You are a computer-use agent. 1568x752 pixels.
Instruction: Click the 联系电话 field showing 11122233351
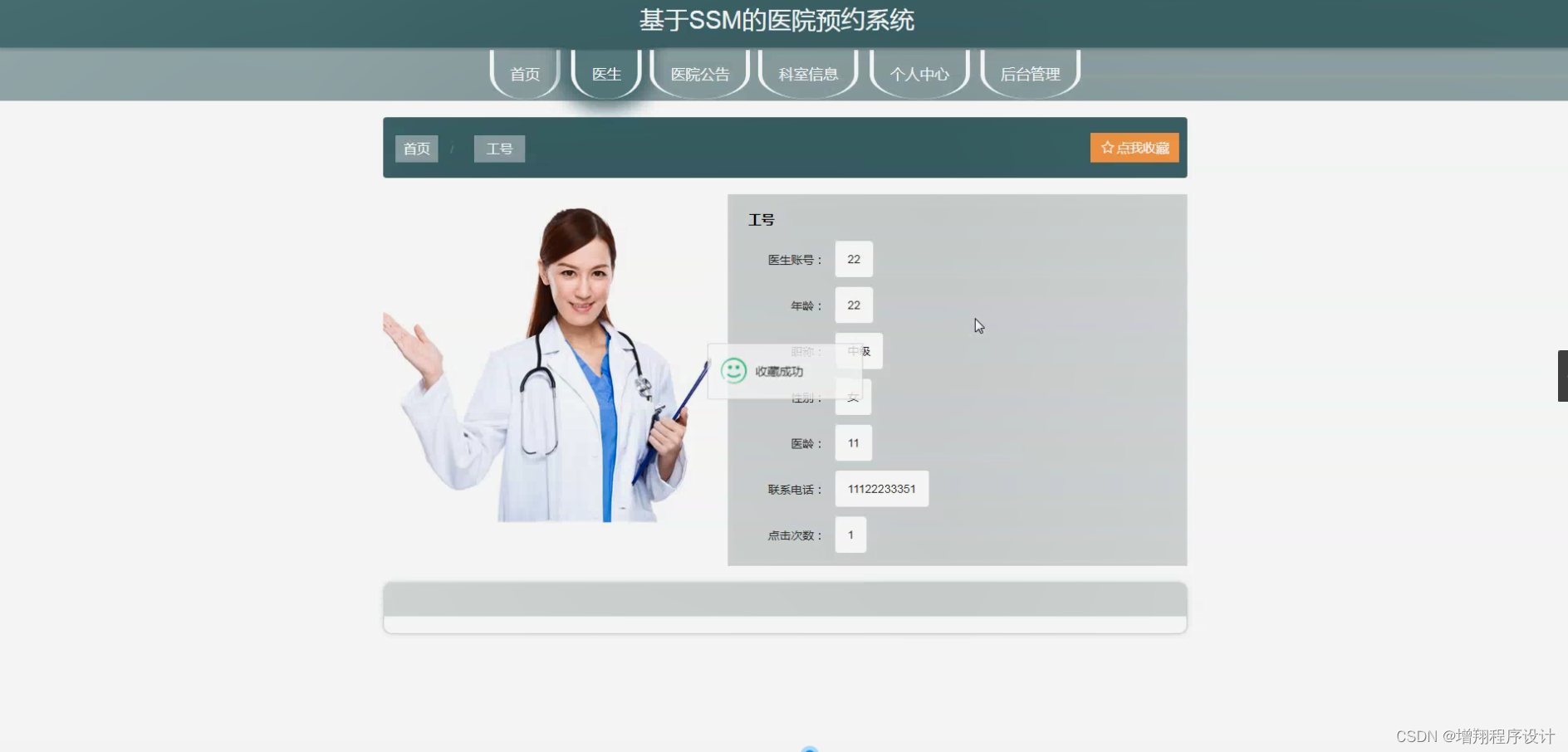[881, 488]
